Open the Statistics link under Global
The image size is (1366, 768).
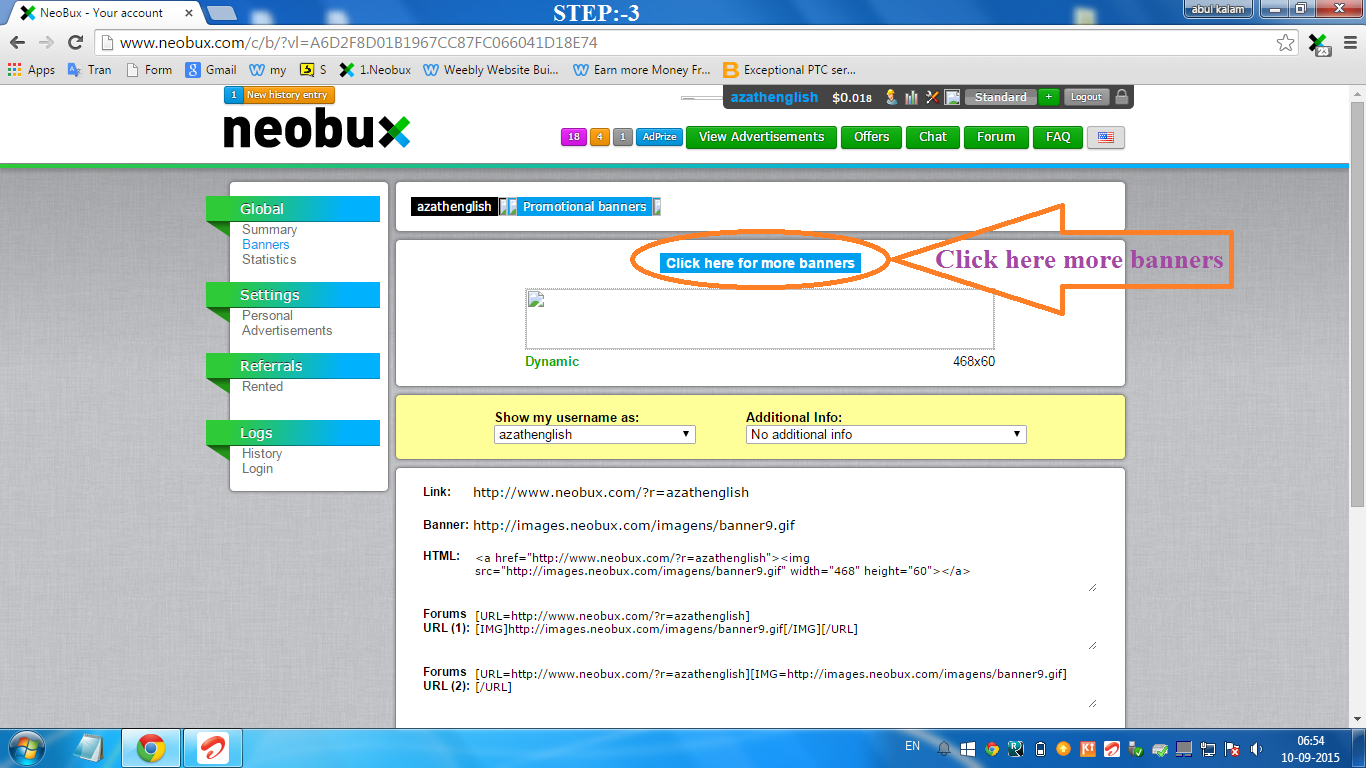coord(269,259)
